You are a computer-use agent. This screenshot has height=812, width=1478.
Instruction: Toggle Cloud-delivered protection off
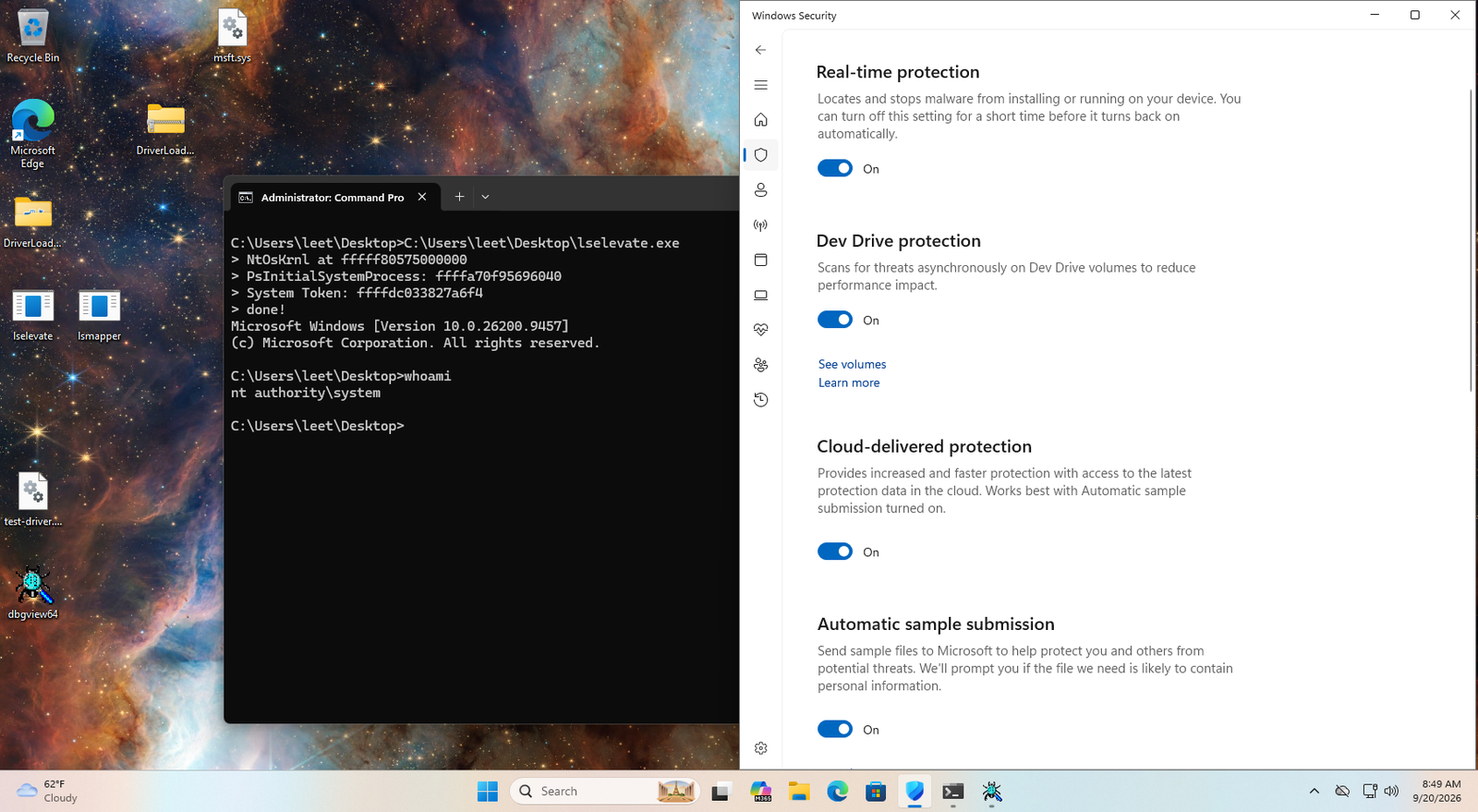835,551
